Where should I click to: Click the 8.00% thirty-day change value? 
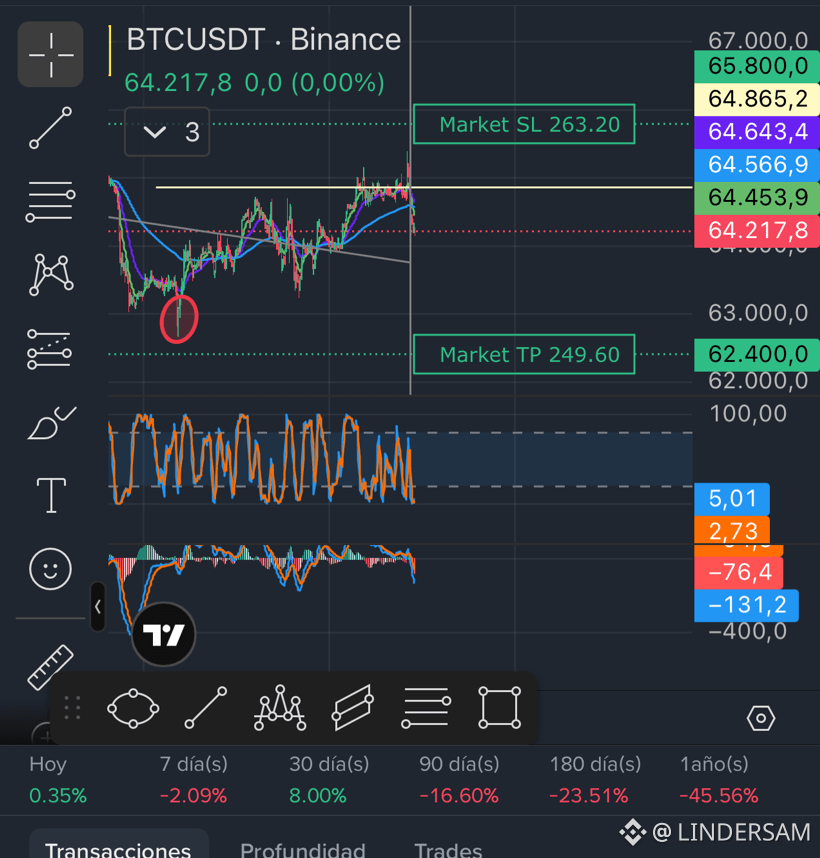click(x=317, y=796)
